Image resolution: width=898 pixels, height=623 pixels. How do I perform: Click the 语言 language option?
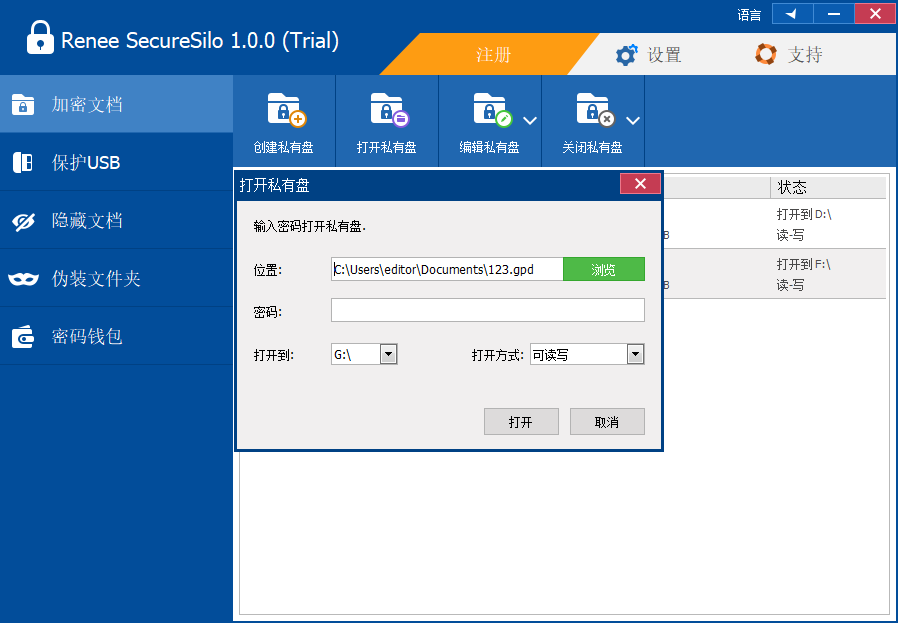(x=749, y=15)
